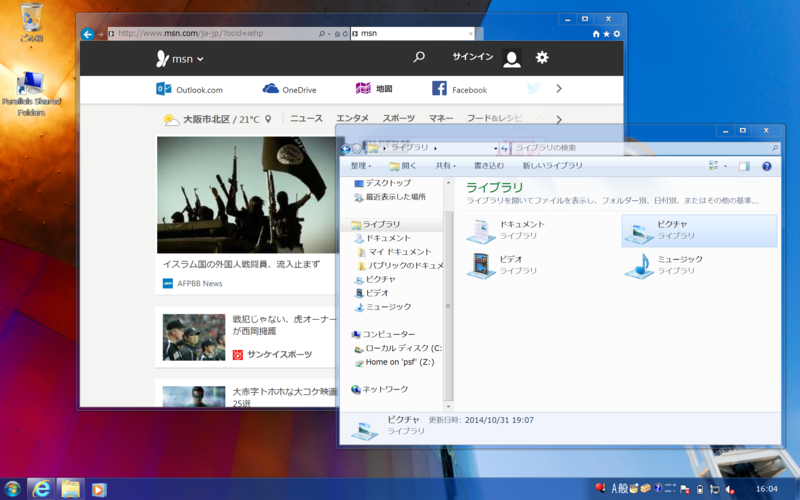Open the view options dropdown arrow in Explorer

(x=725, y=166)
